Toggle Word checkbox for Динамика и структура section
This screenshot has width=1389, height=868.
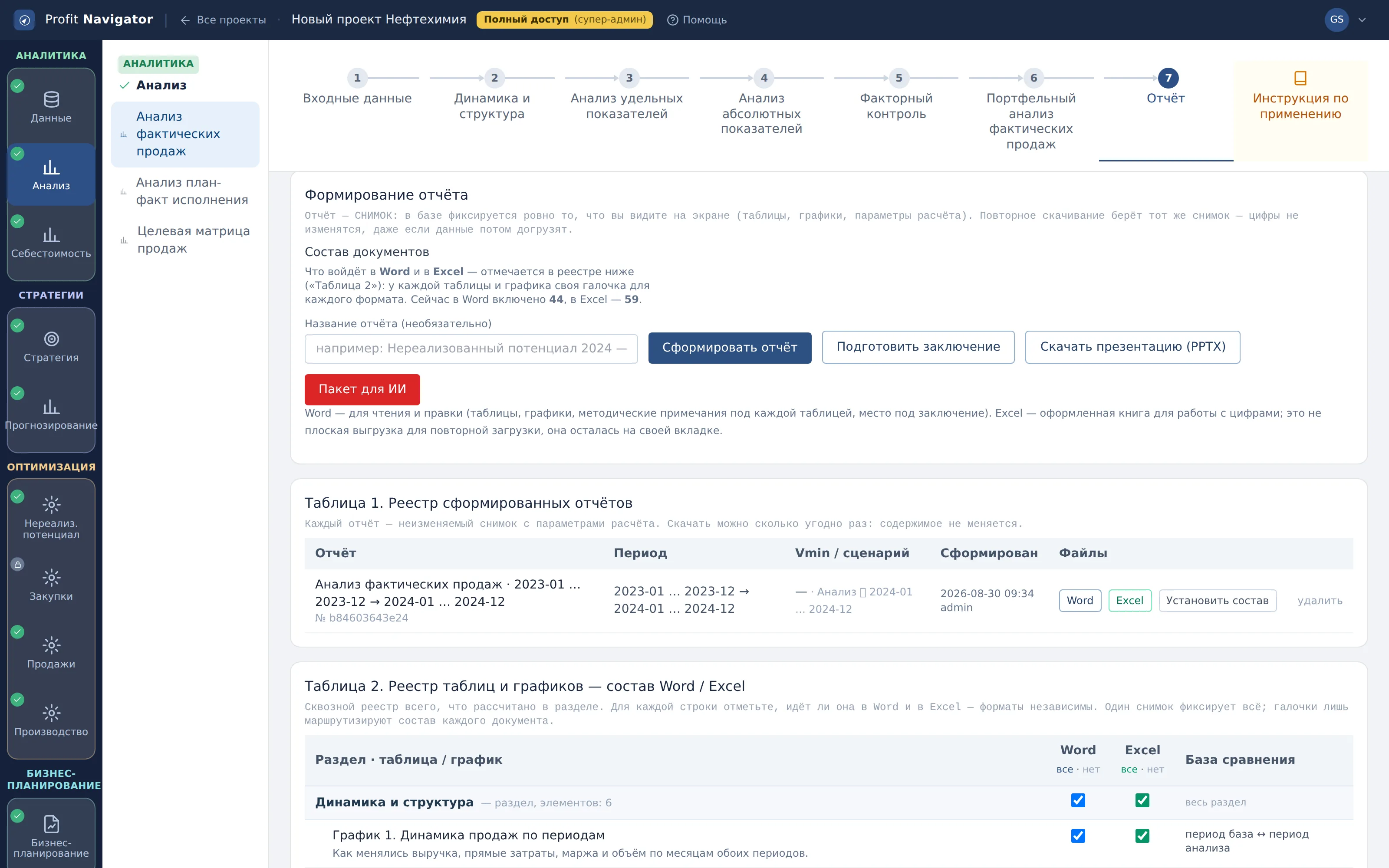tap(1078, 800)
